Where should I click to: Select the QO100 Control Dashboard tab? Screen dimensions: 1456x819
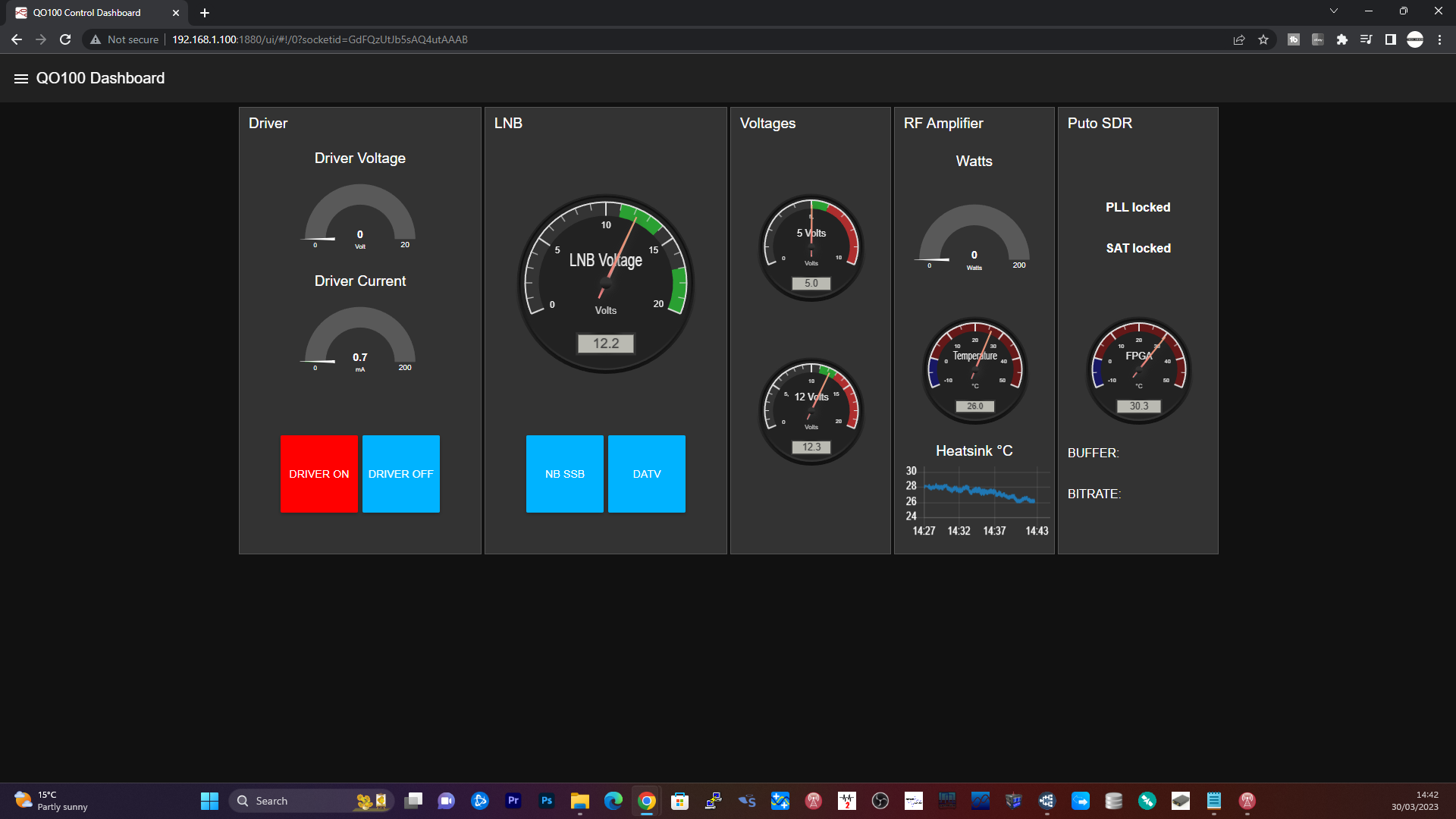coord(91,12)
